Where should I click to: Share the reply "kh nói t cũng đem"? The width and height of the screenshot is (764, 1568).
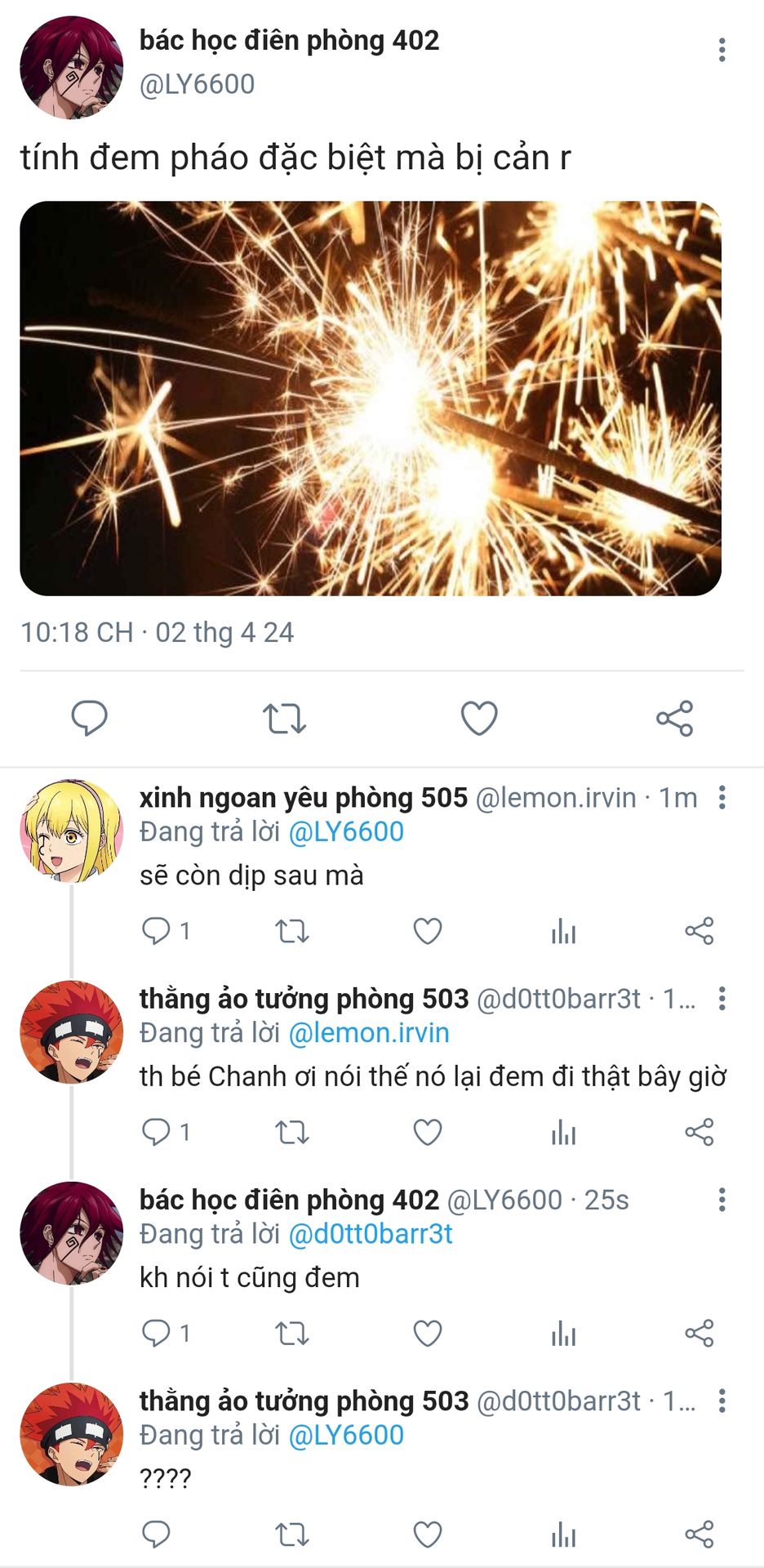(x=700, y=1334)
